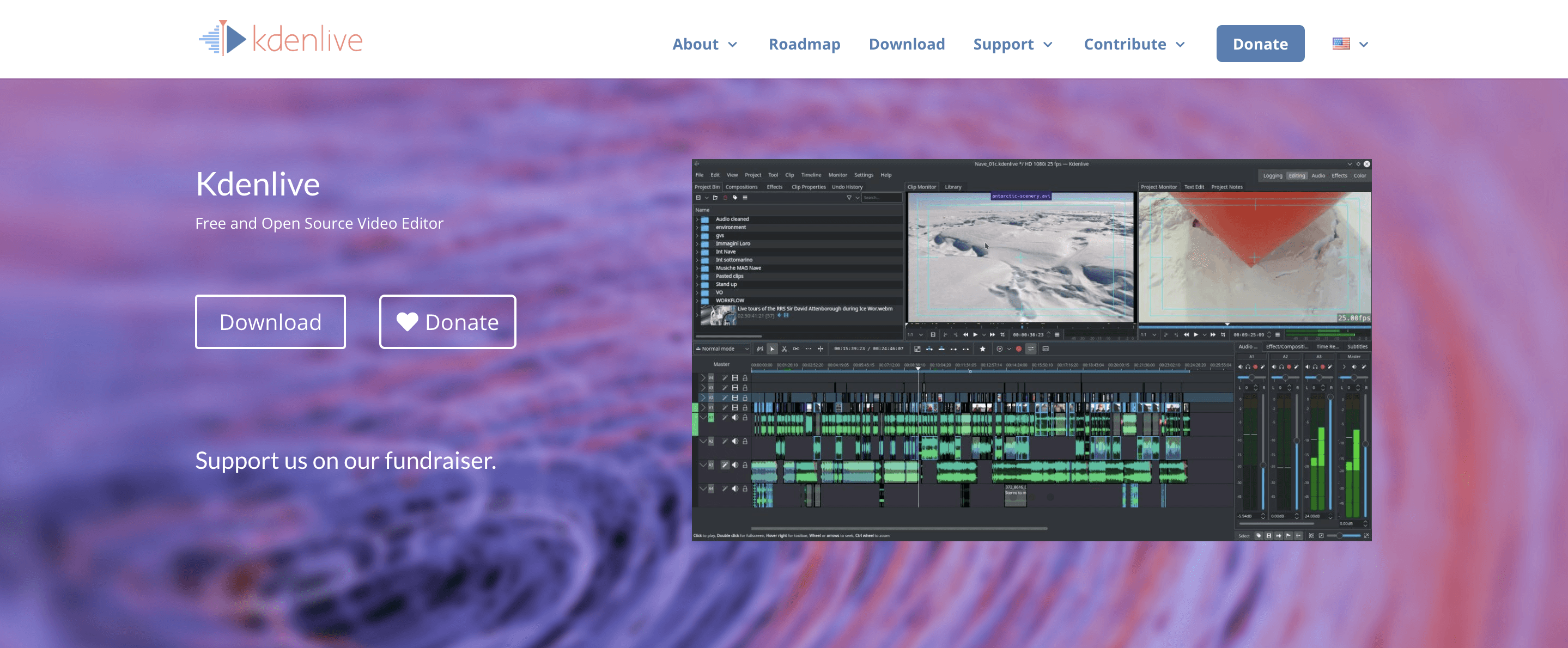Click the red record button in the timeline toolbar
This screenshot has width=1568, height=648.
point(1018,349)
